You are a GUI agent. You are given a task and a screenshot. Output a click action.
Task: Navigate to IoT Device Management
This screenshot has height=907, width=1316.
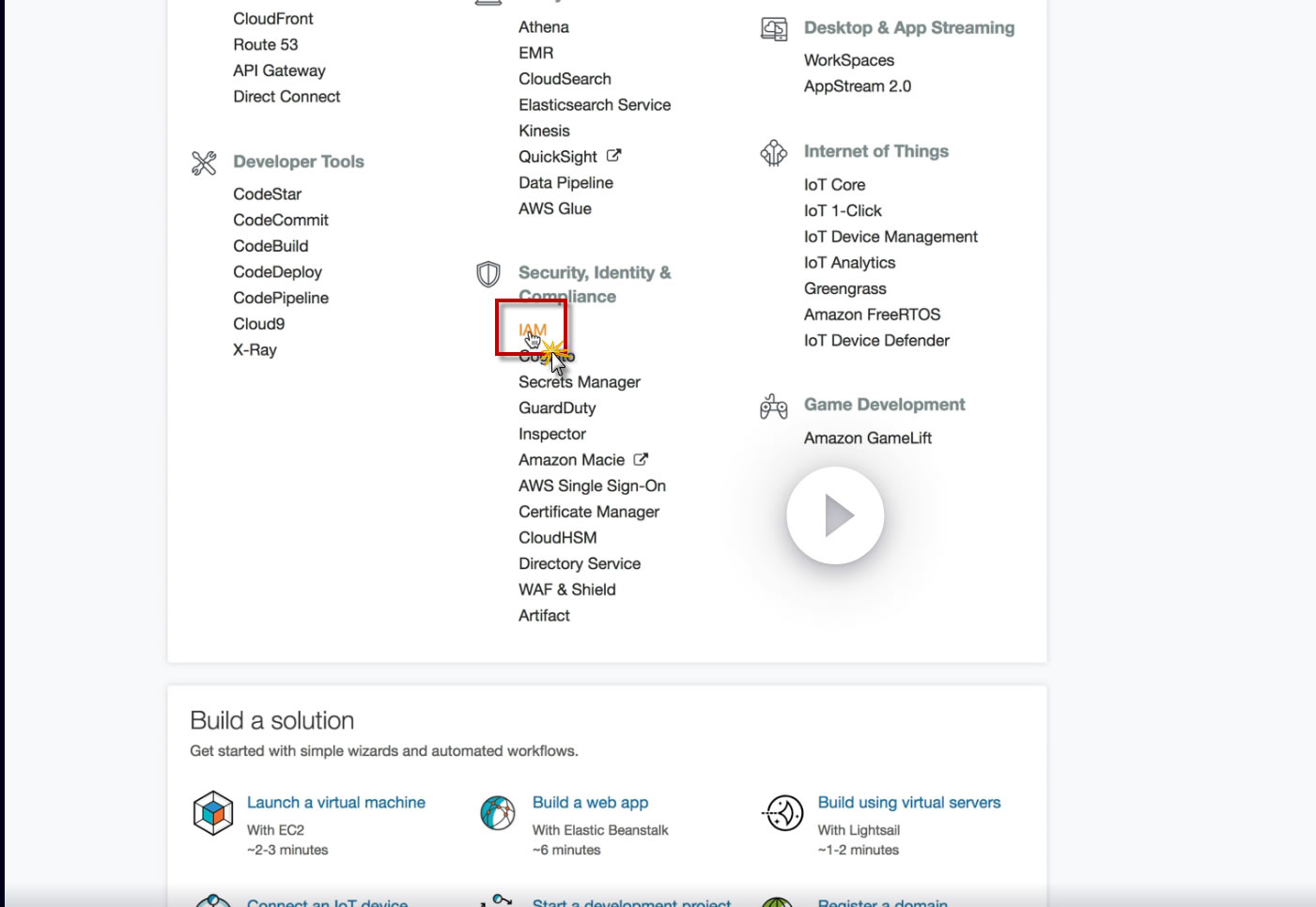click(x=890, y=237)
